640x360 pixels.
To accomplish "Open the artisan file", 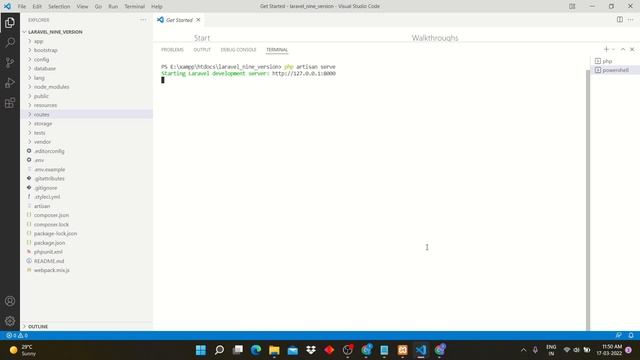I will [87, 206].
